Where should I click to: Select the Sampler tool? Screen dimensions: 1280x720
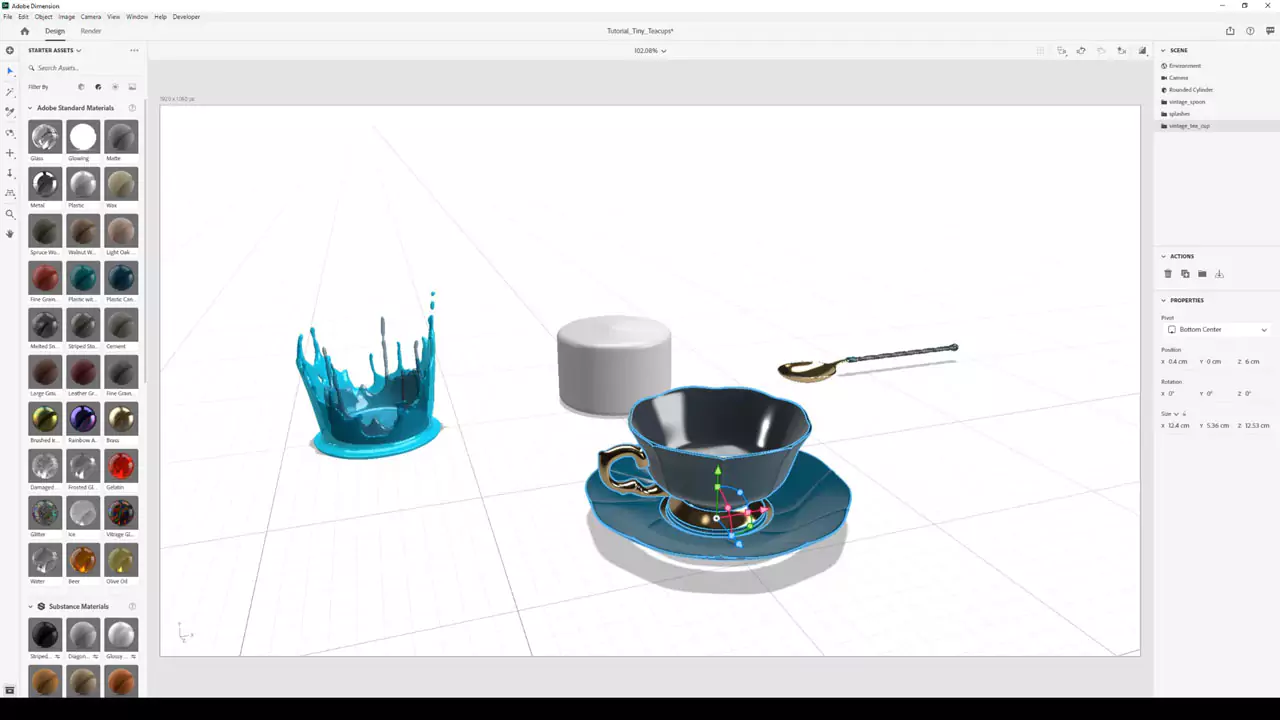pos(10,110)
